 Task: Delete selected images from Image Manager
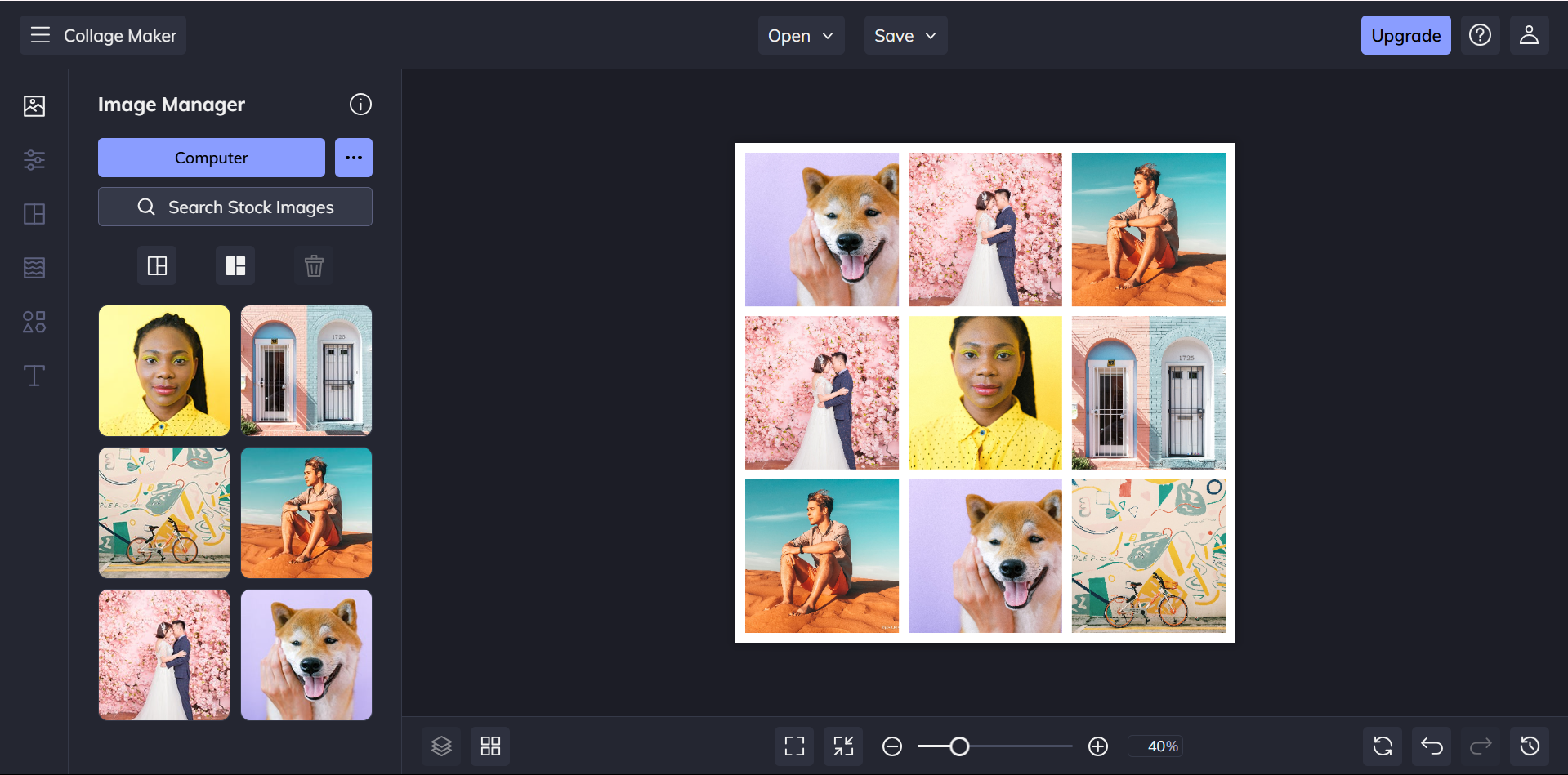pyautogui.click(x=314, y=265)
